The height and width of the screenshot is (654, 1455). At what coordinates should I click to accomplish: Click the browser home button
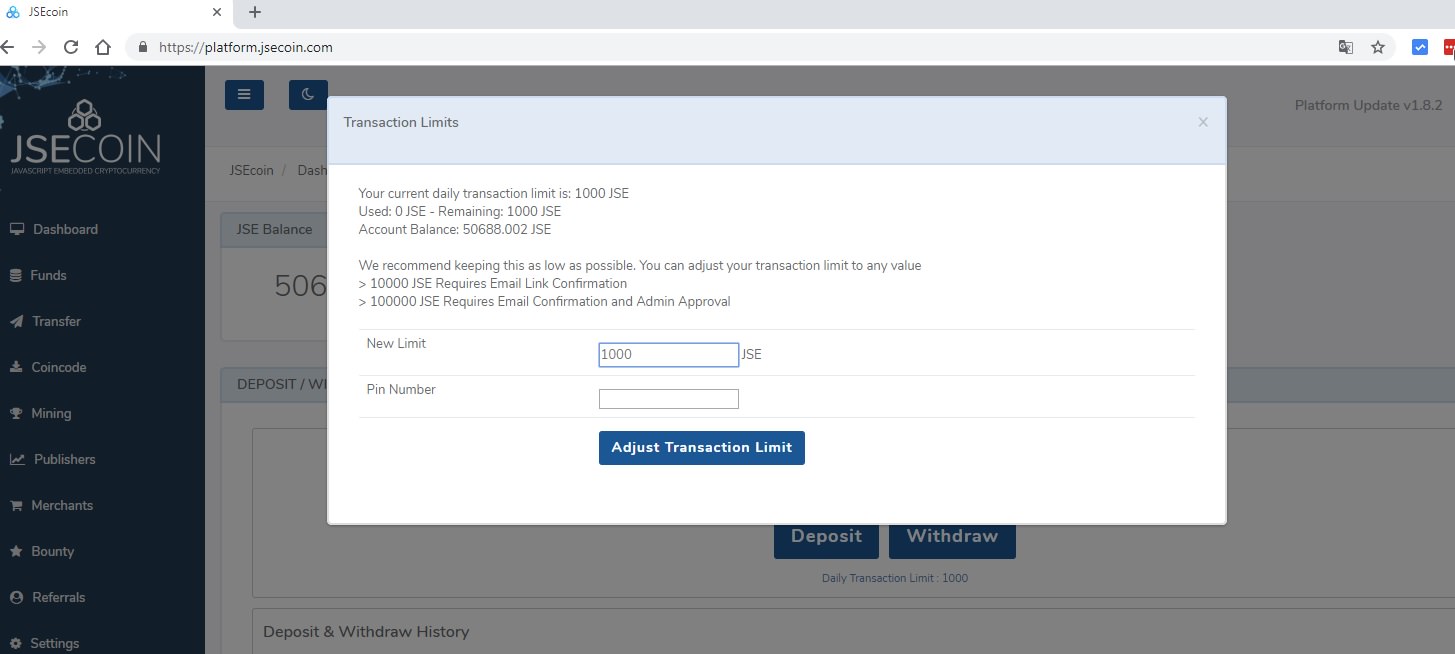click(x=102, y=47)
